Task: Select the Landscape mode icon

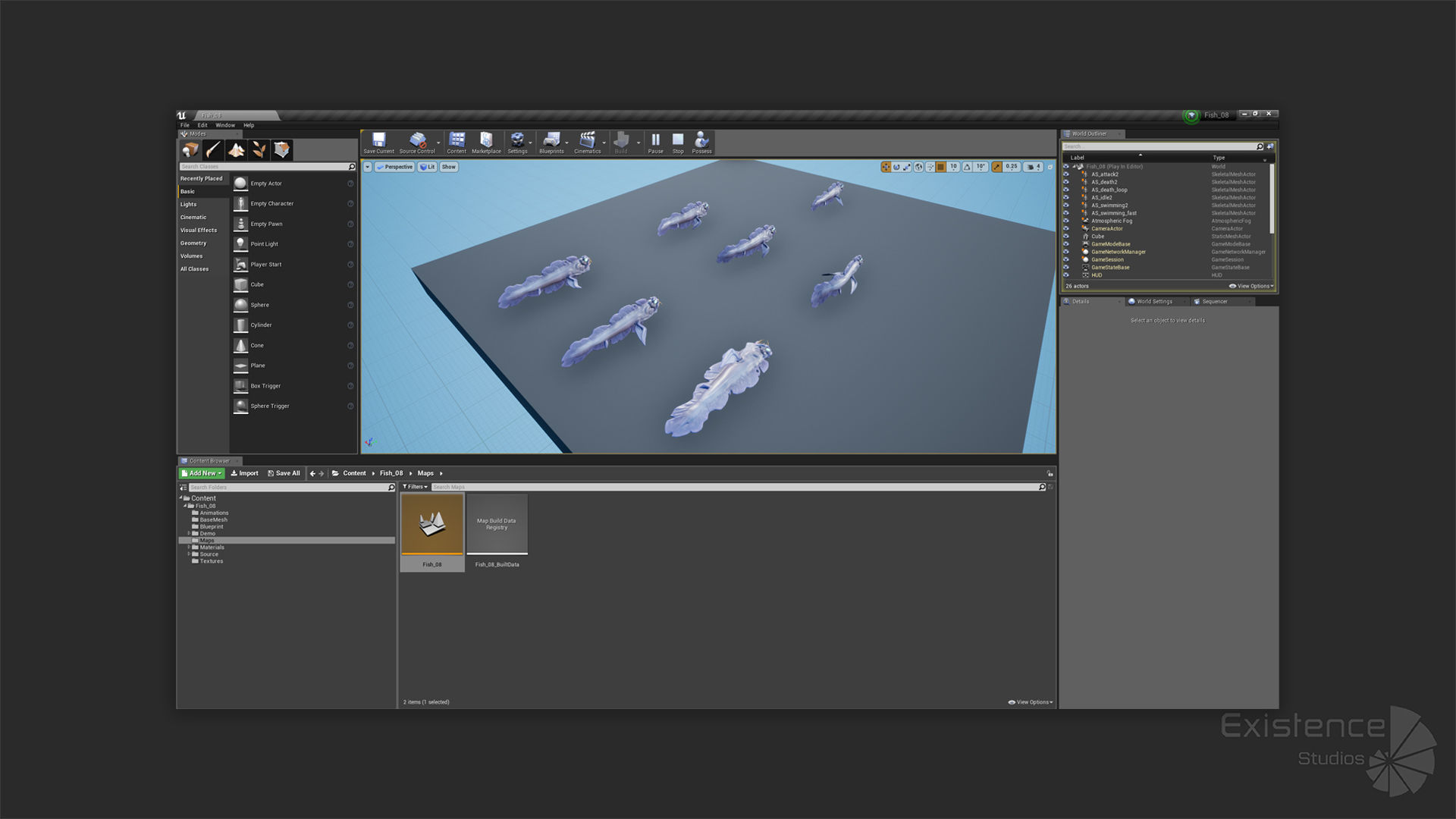Action: (237, 149)
